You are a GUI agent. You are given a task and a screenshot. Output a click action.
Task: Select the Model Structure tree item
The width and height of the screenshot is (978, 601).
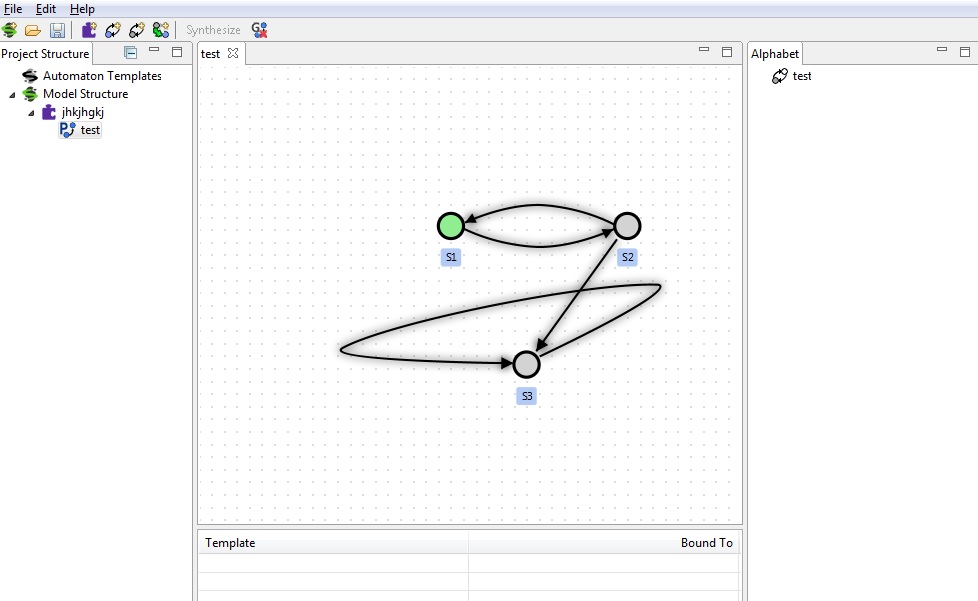85,94
